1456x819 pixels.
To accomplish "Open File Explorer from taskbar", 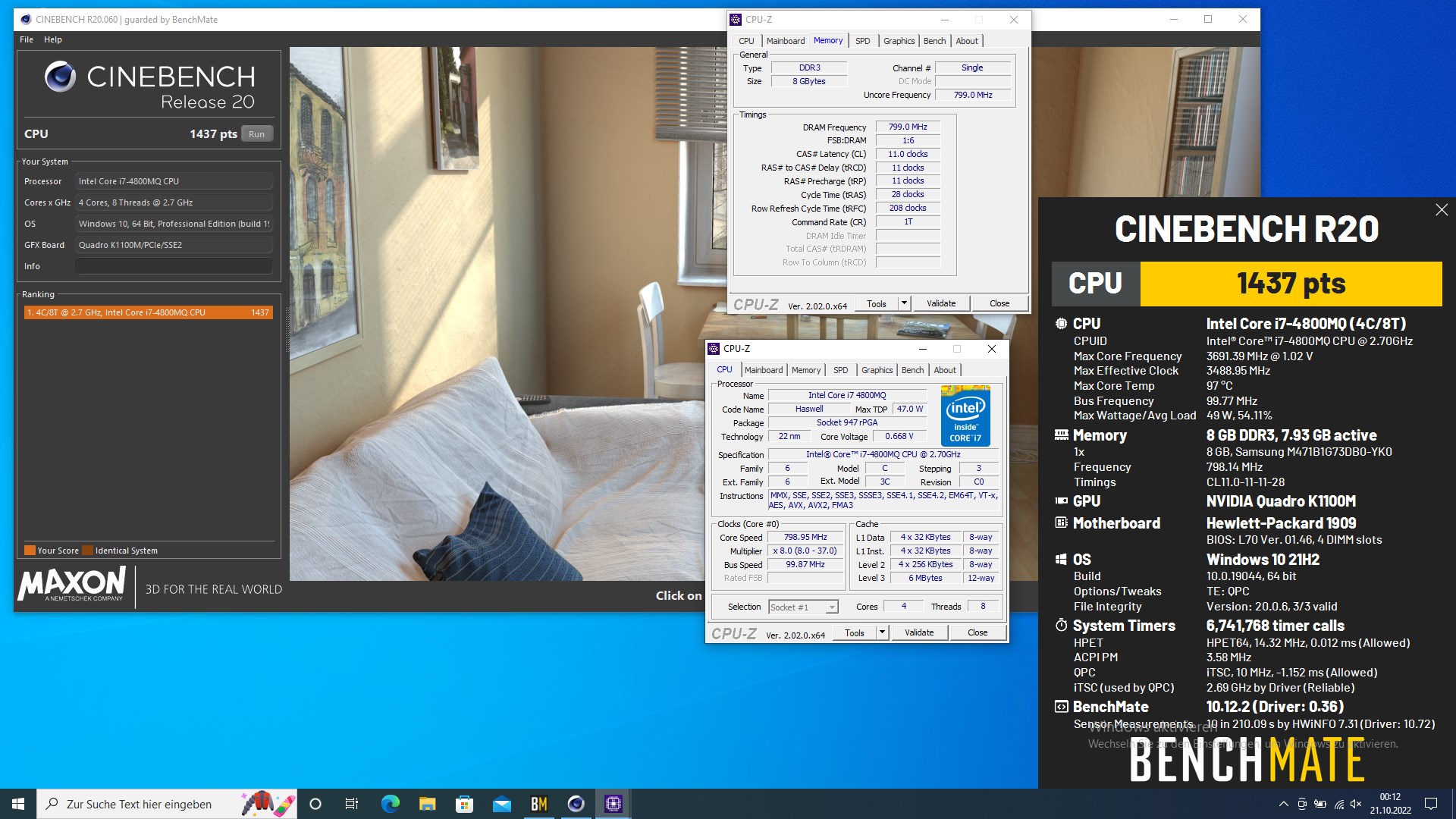I will click(x=427, y=804).
